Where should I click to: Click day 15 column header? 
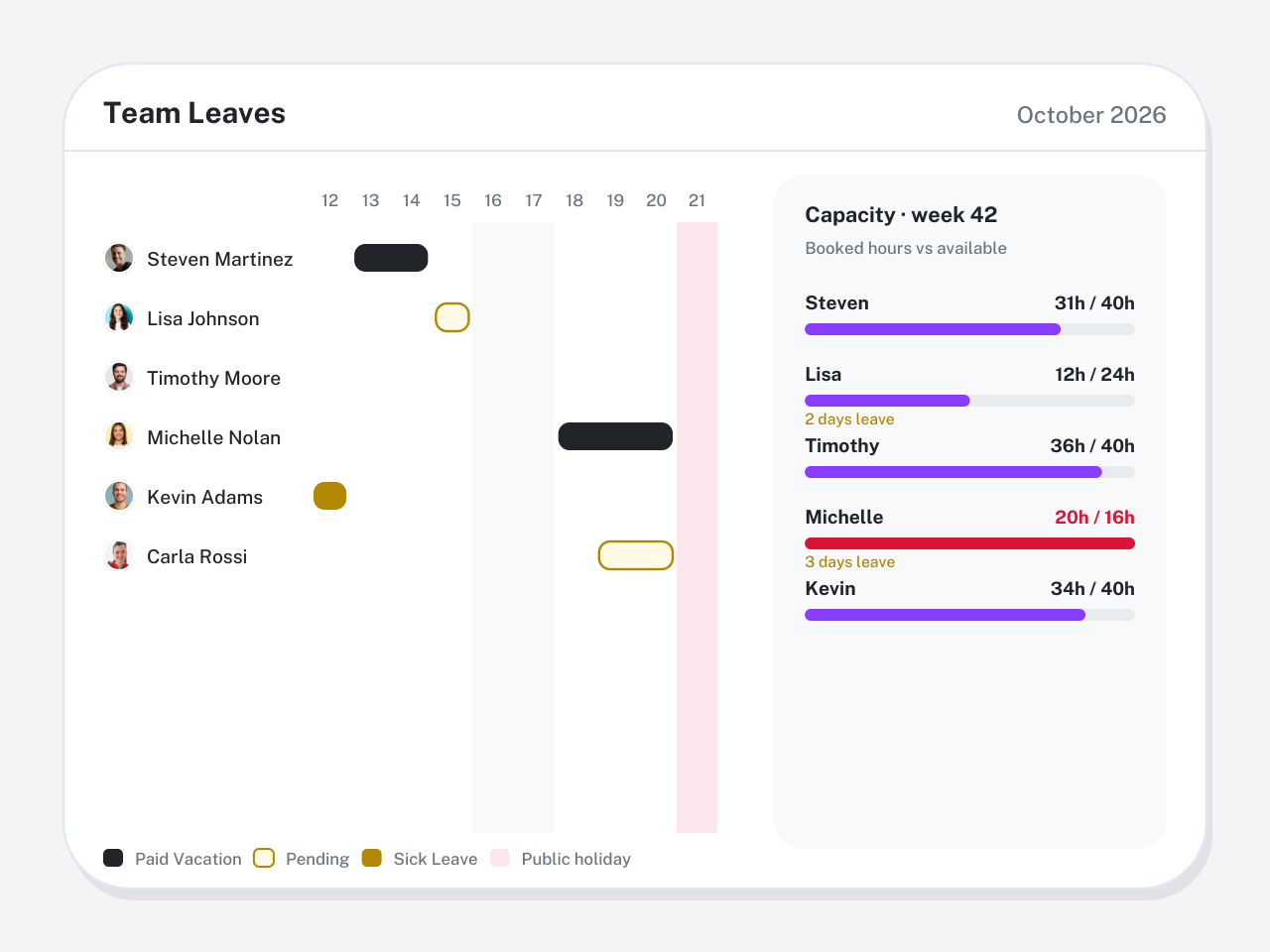(452, 200)
